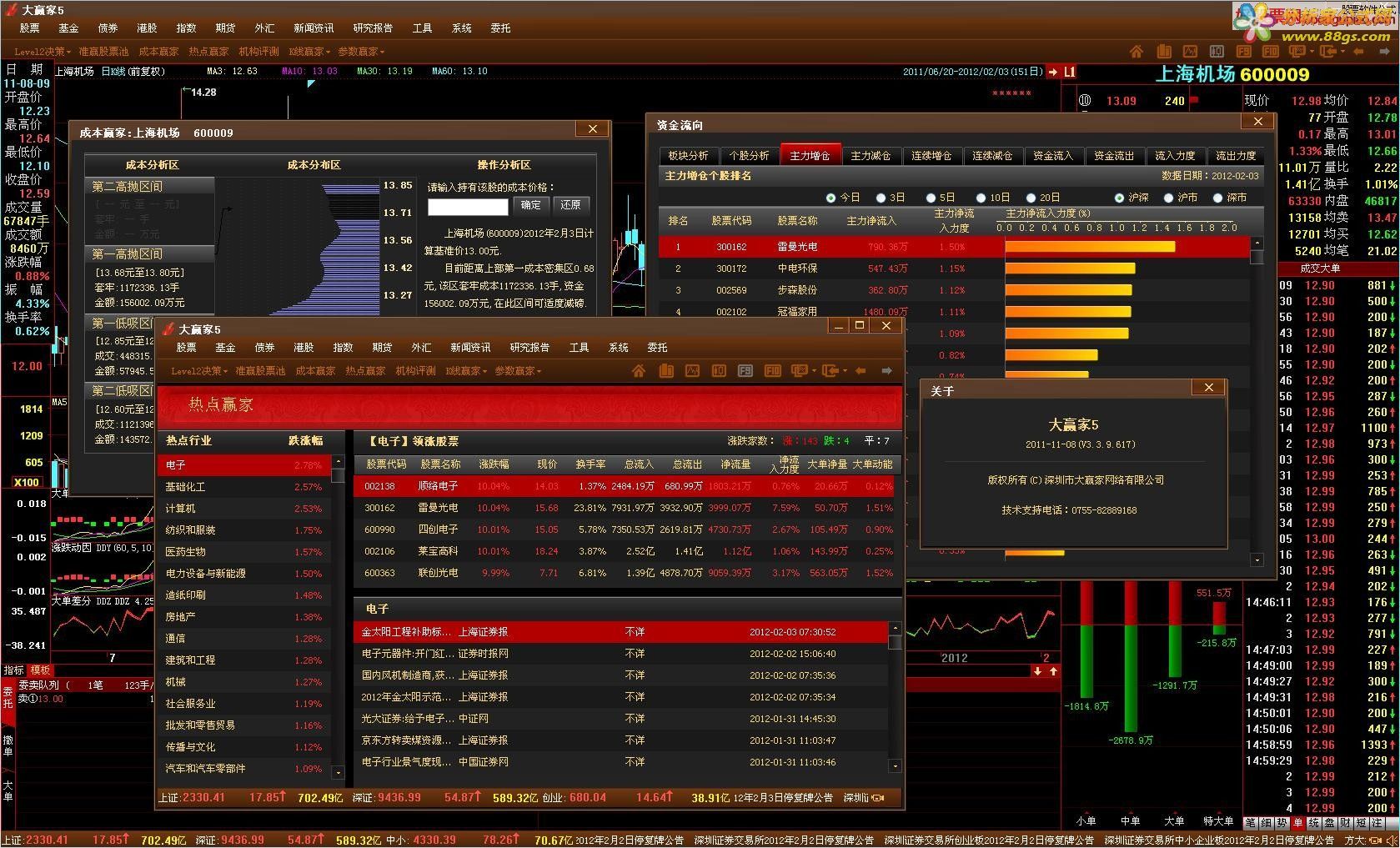1400x848 pixels.
Task: Click back arrow in main window toolbar
Action: coord(1359,52)
